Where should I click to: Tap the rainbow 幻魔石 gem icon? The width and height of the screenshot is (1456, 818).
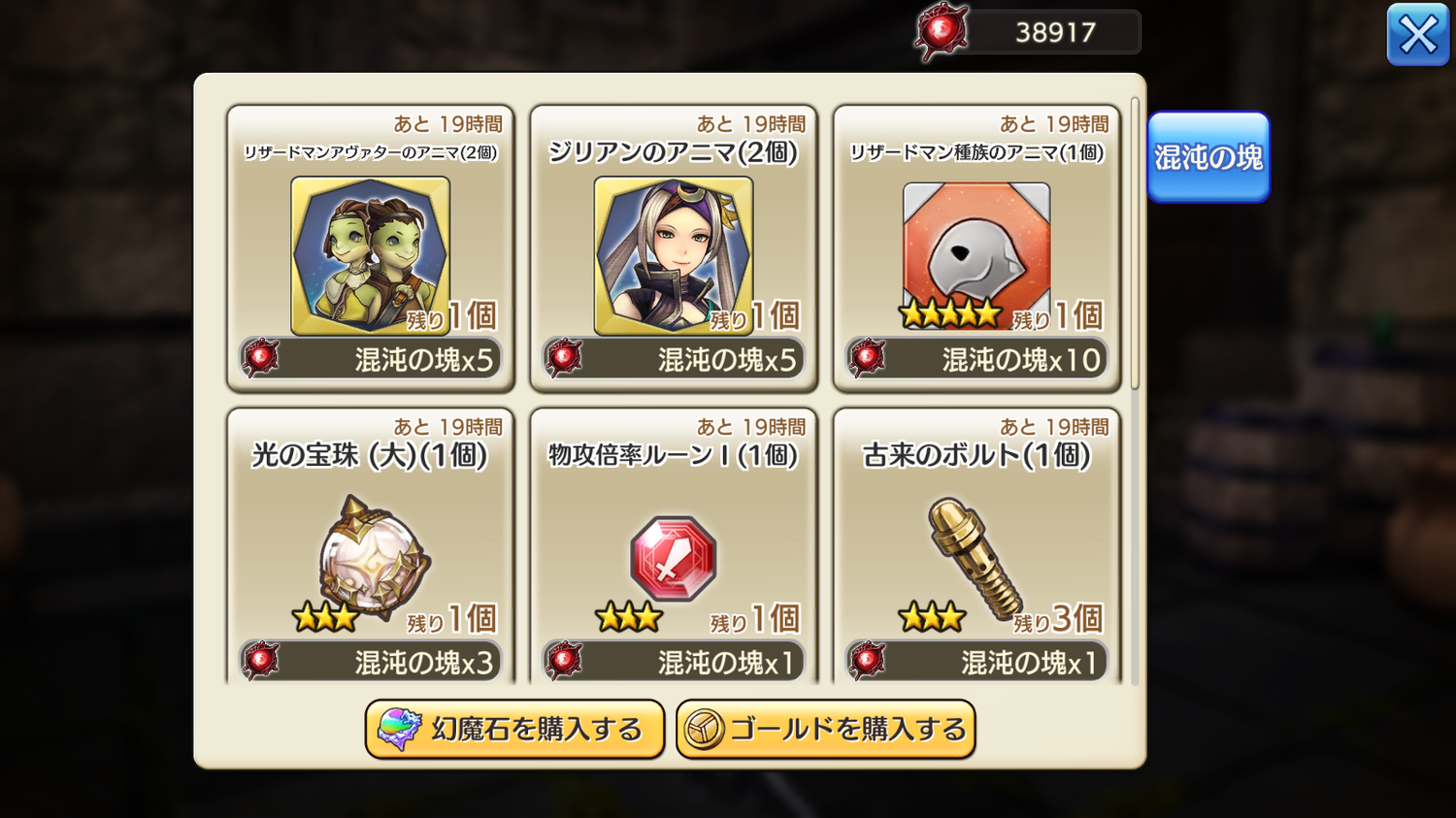(399, 730)
